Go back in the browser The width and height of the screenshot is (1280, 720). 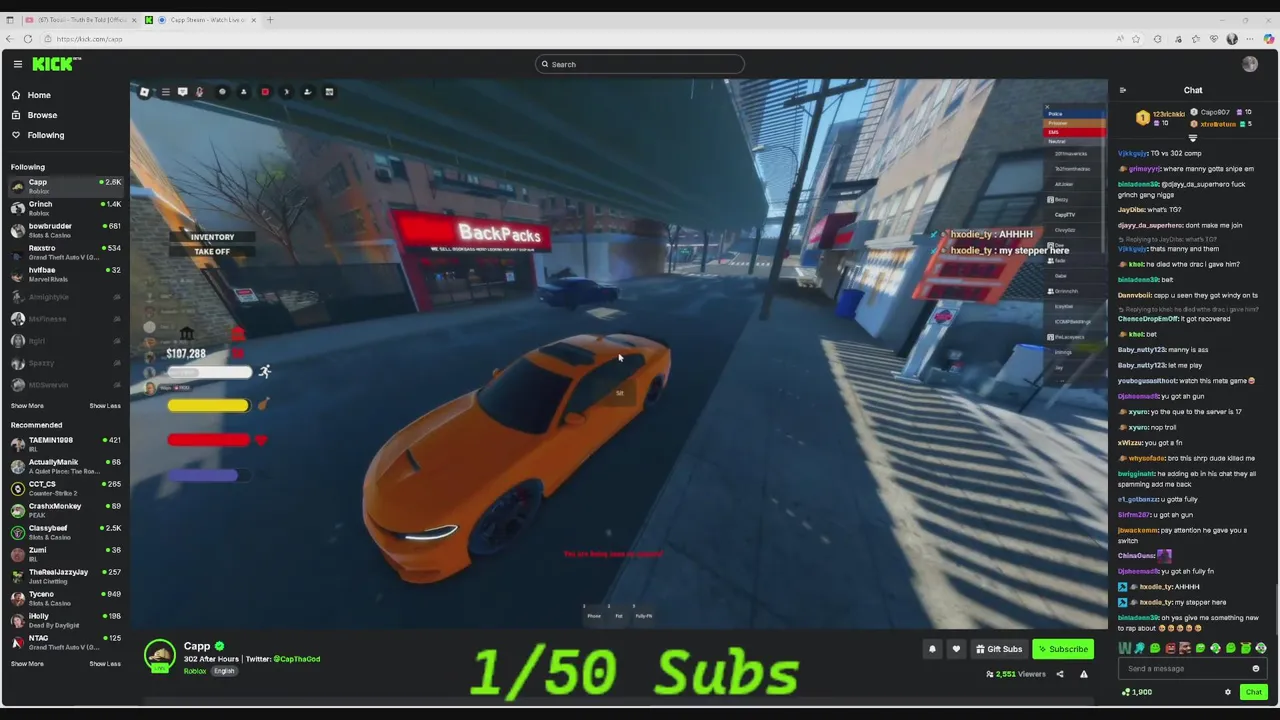tap(9, 39)
